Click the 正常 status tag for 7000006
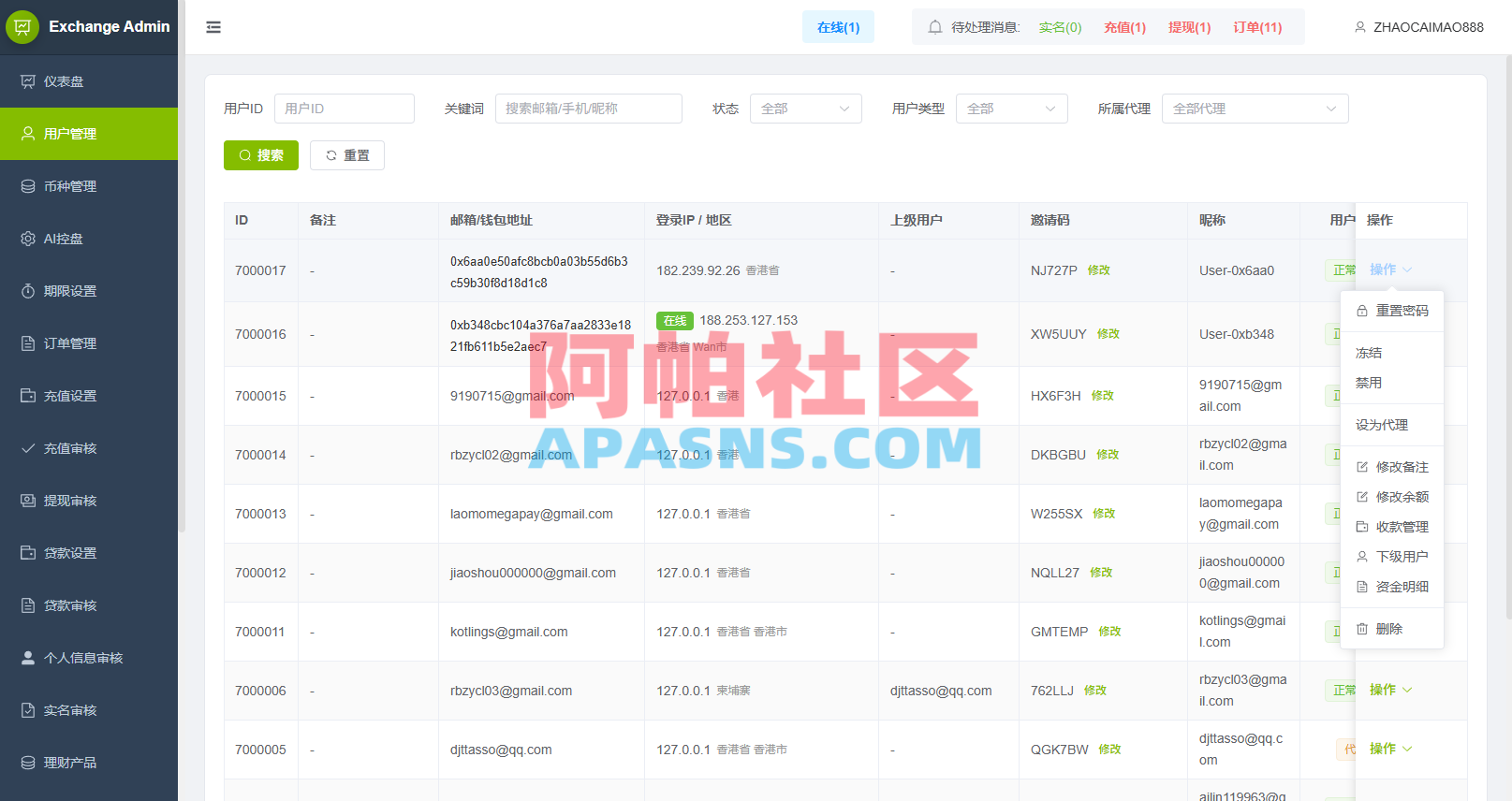 1343,690
